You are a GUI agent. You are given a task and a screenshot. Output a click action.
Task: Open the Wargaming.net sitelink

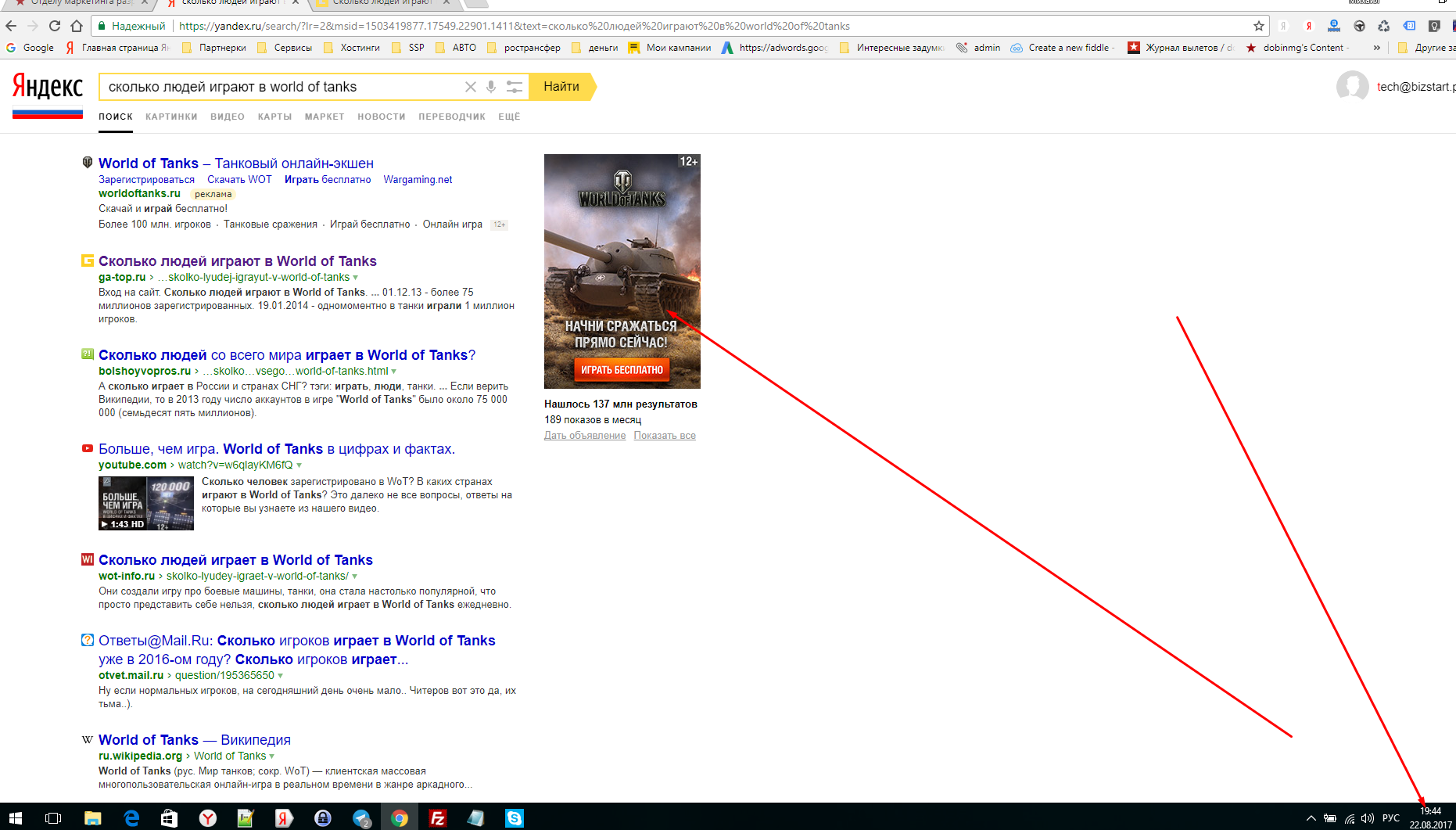(x=418, y=180)
